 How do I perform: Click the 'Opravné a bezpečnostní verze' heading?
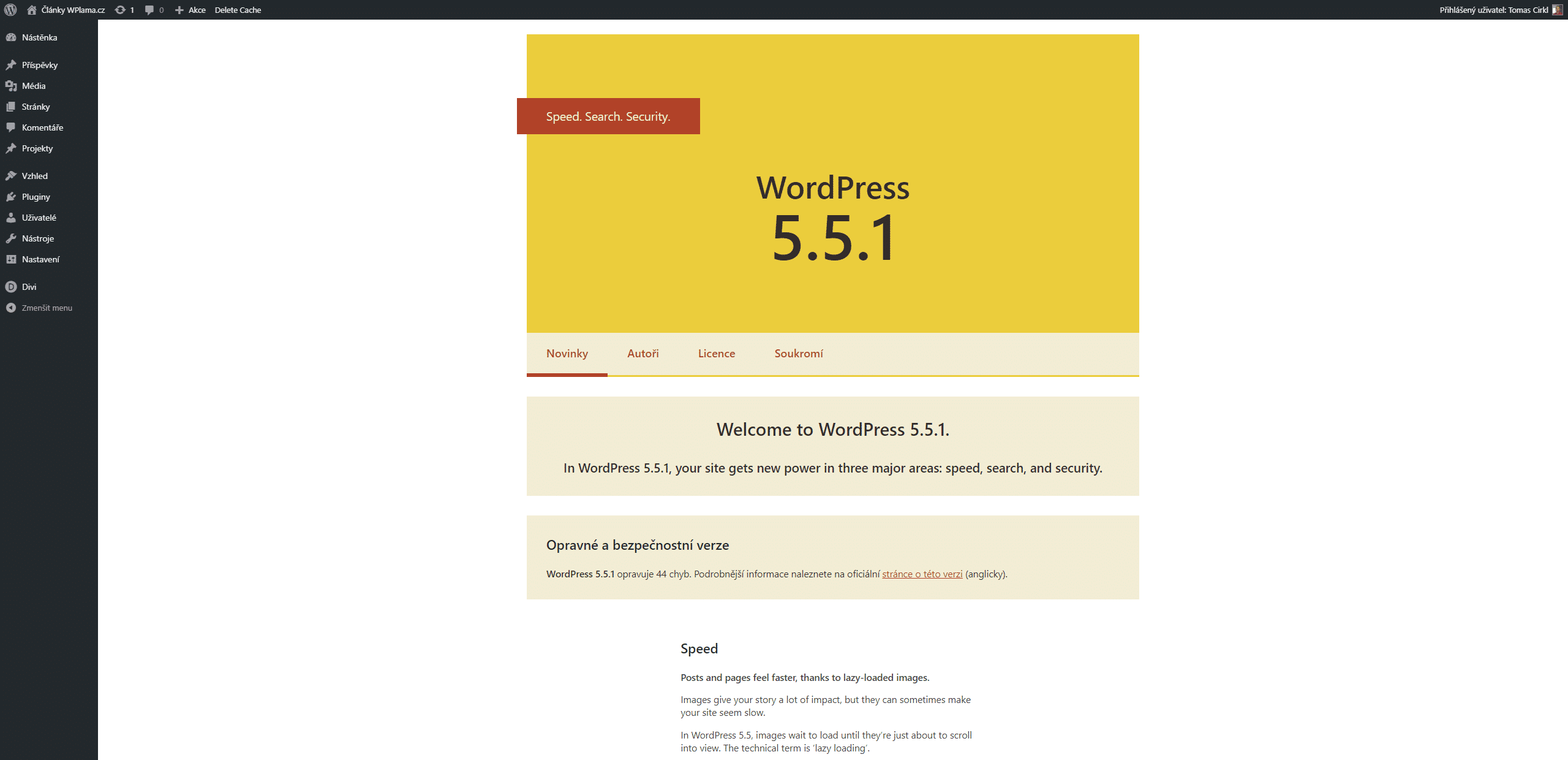point(638,545)
